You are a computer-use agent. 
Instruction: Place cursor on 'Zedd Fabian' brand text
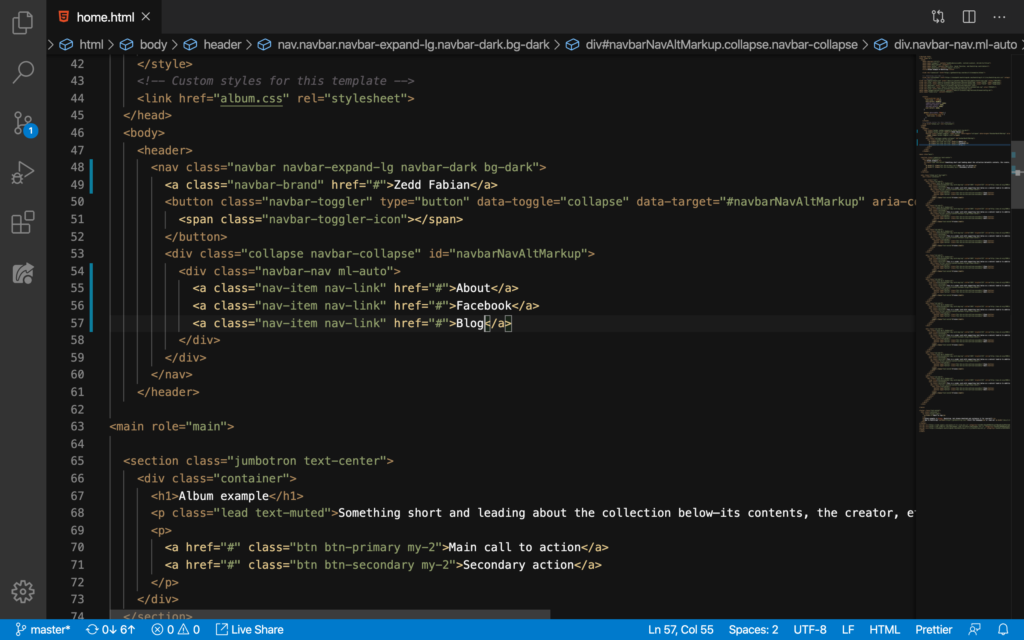click(x=432, y=185)
